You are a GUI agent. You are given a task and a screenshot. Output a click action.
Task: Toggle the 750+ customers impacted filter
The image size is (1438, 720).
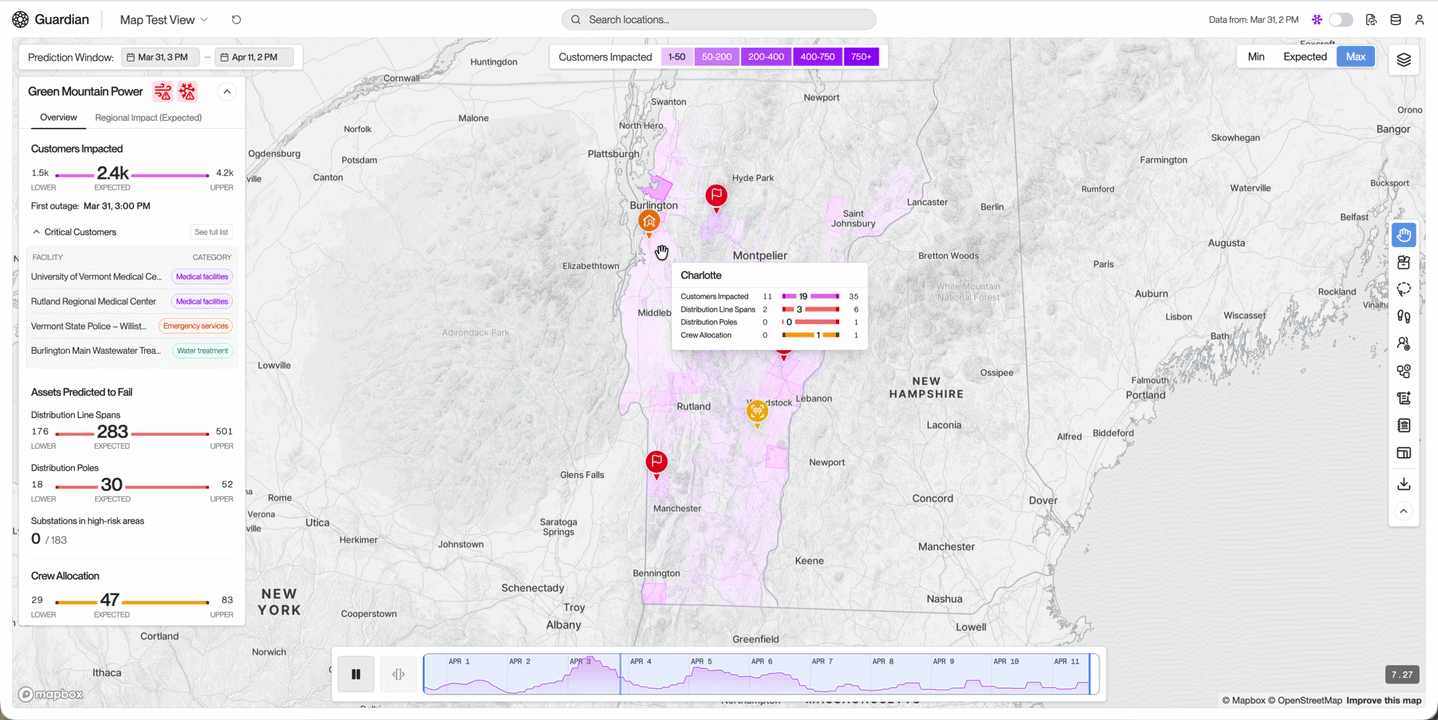(x=862, y=57)
